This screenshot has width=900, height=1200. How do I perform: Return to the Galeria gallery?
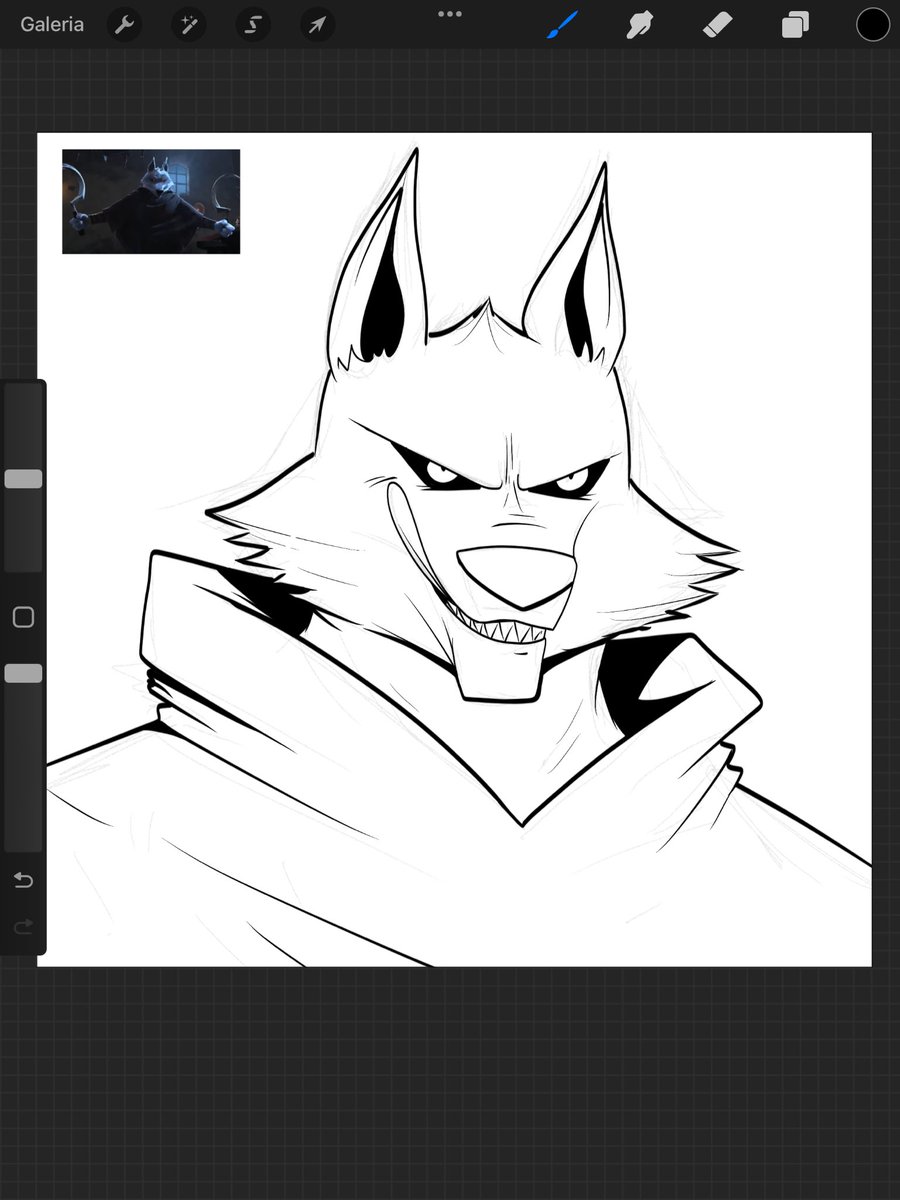click(x=52, y=24)
